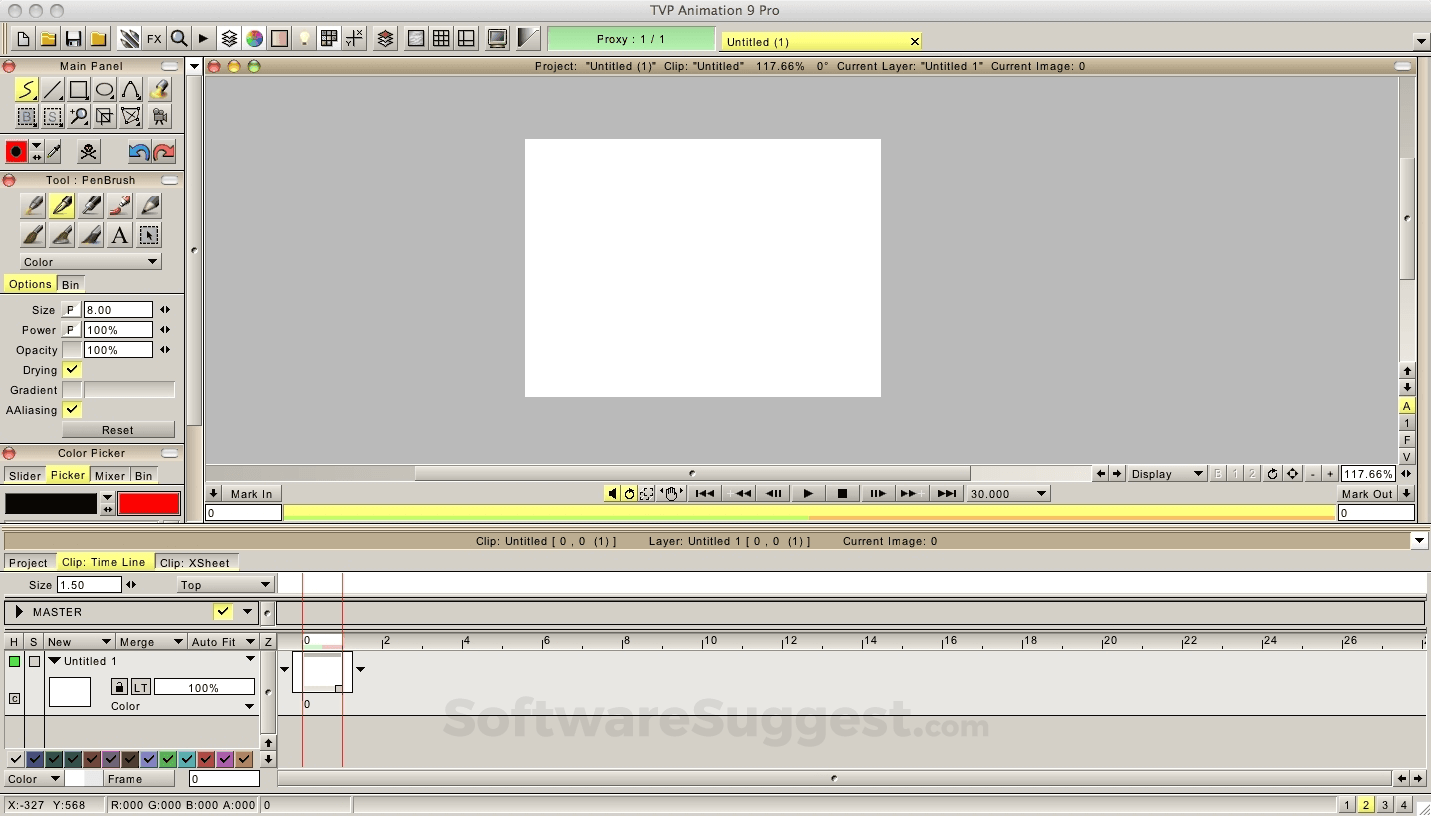
Task: Open the Project tab
Action: 28,562
